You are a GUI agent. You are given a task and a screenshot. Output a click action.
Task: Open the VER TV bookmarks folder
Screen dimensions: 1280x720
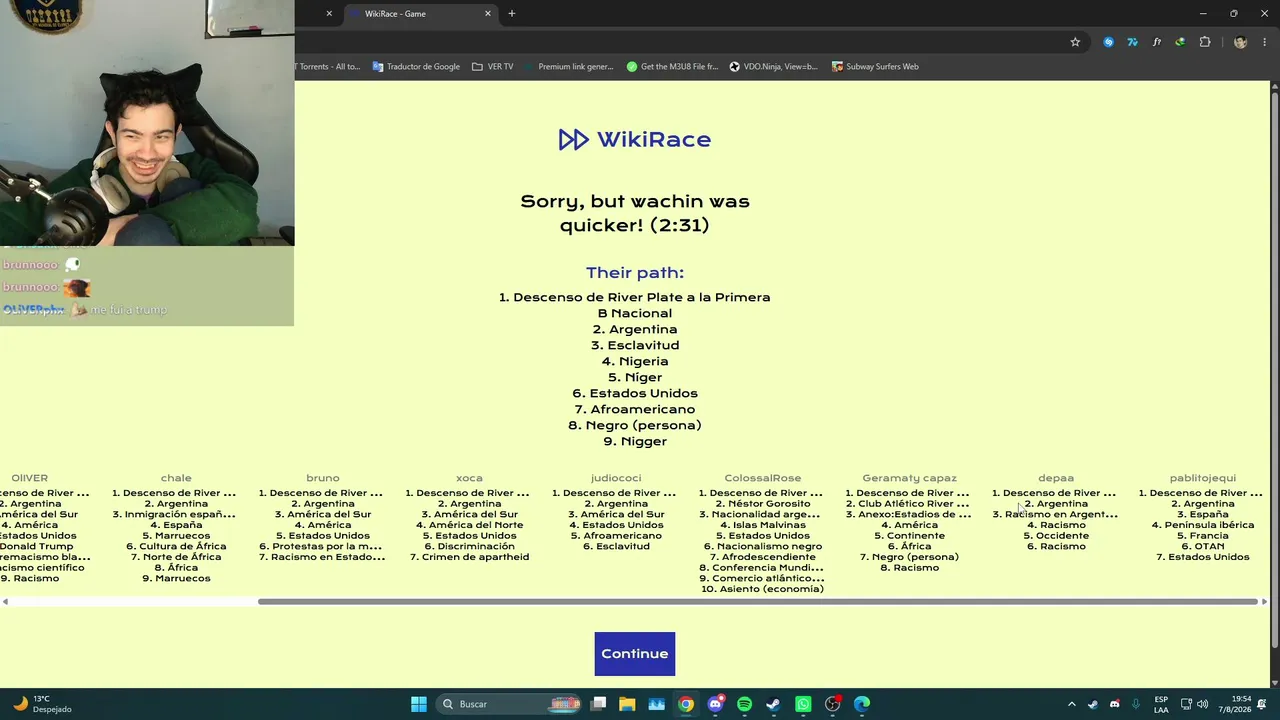492,67
